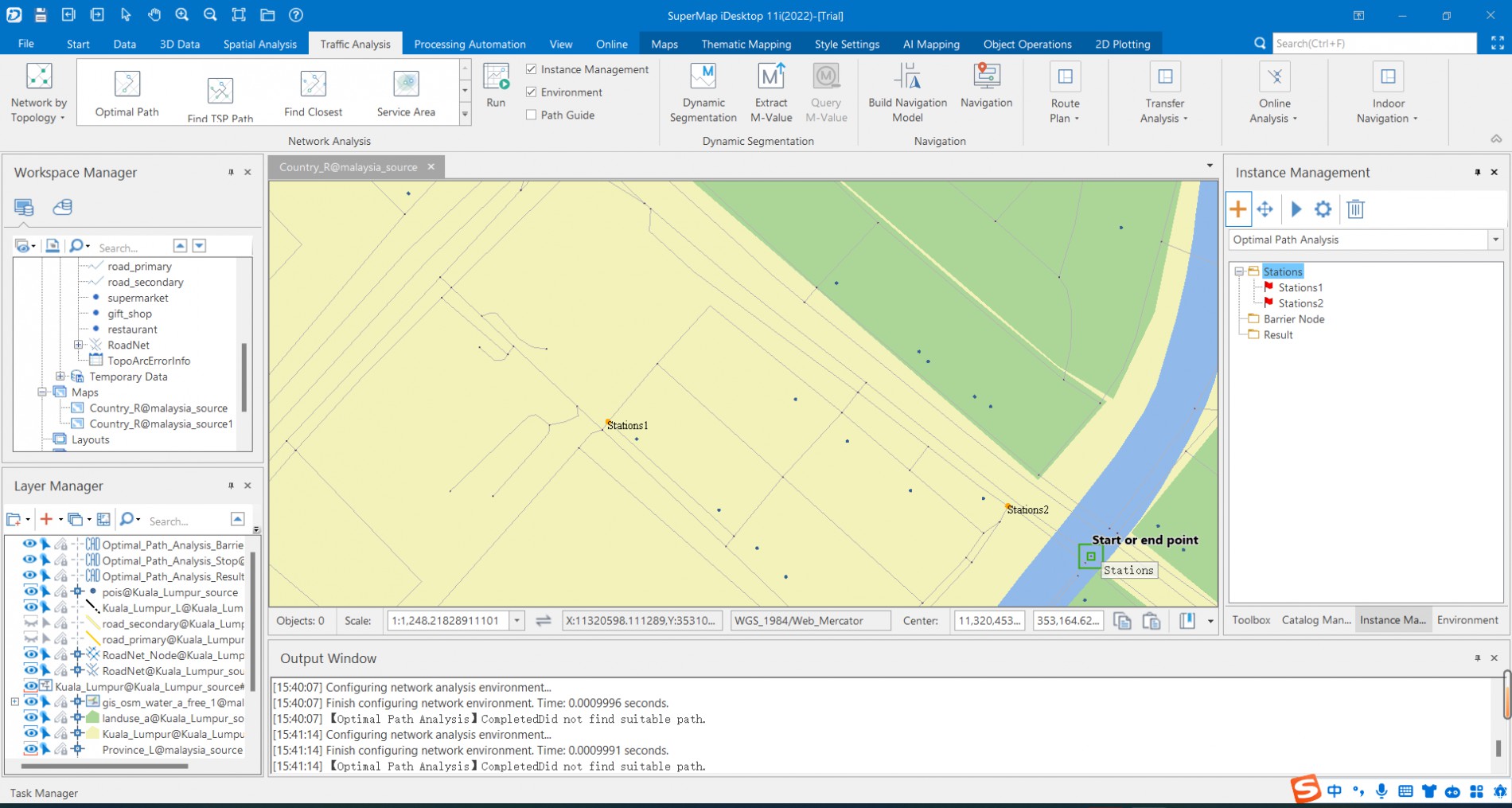Hide the Province_L@malaysia_source layer
This screenshot has height=808, width=1512.
pos(30,749)
